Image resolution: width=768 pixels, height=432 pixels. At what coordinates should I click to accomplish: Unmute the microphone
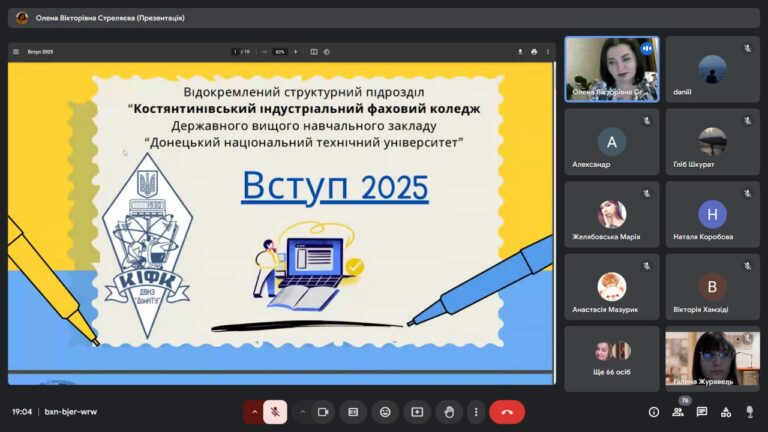(275, 412)
